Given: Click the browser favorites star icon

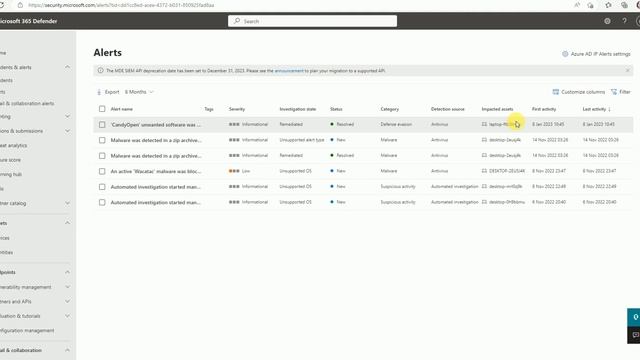Looking at the screenshot, I should [609, 5].
